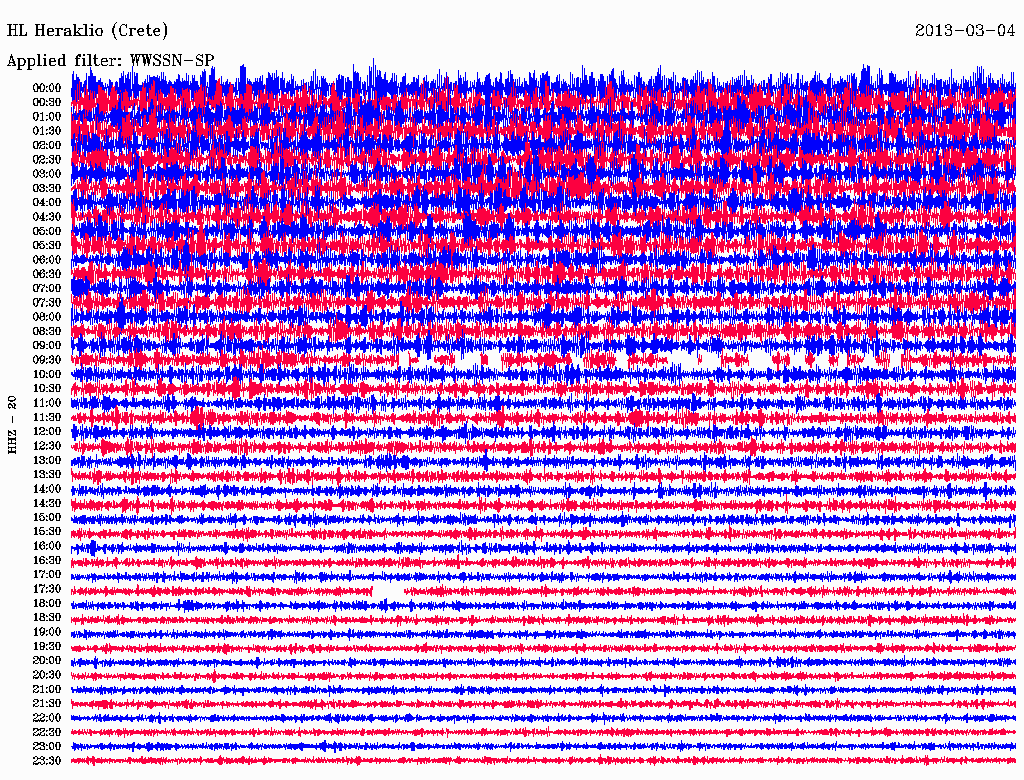Click the 07:30 time label
1024x780 pixels.
point(47,302)
